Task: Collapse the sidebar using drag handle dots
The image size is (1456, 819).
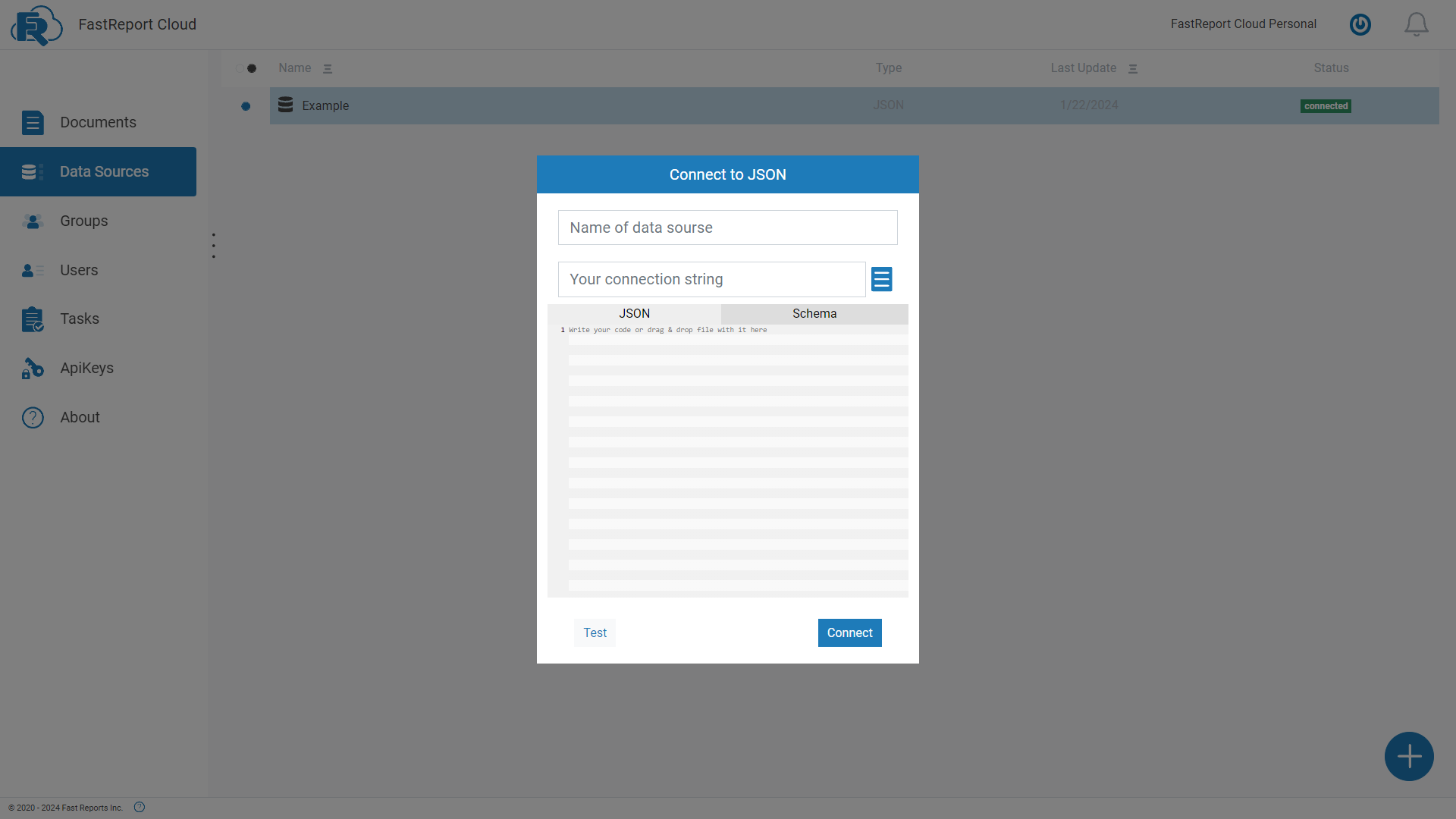Action: point(213,245)
